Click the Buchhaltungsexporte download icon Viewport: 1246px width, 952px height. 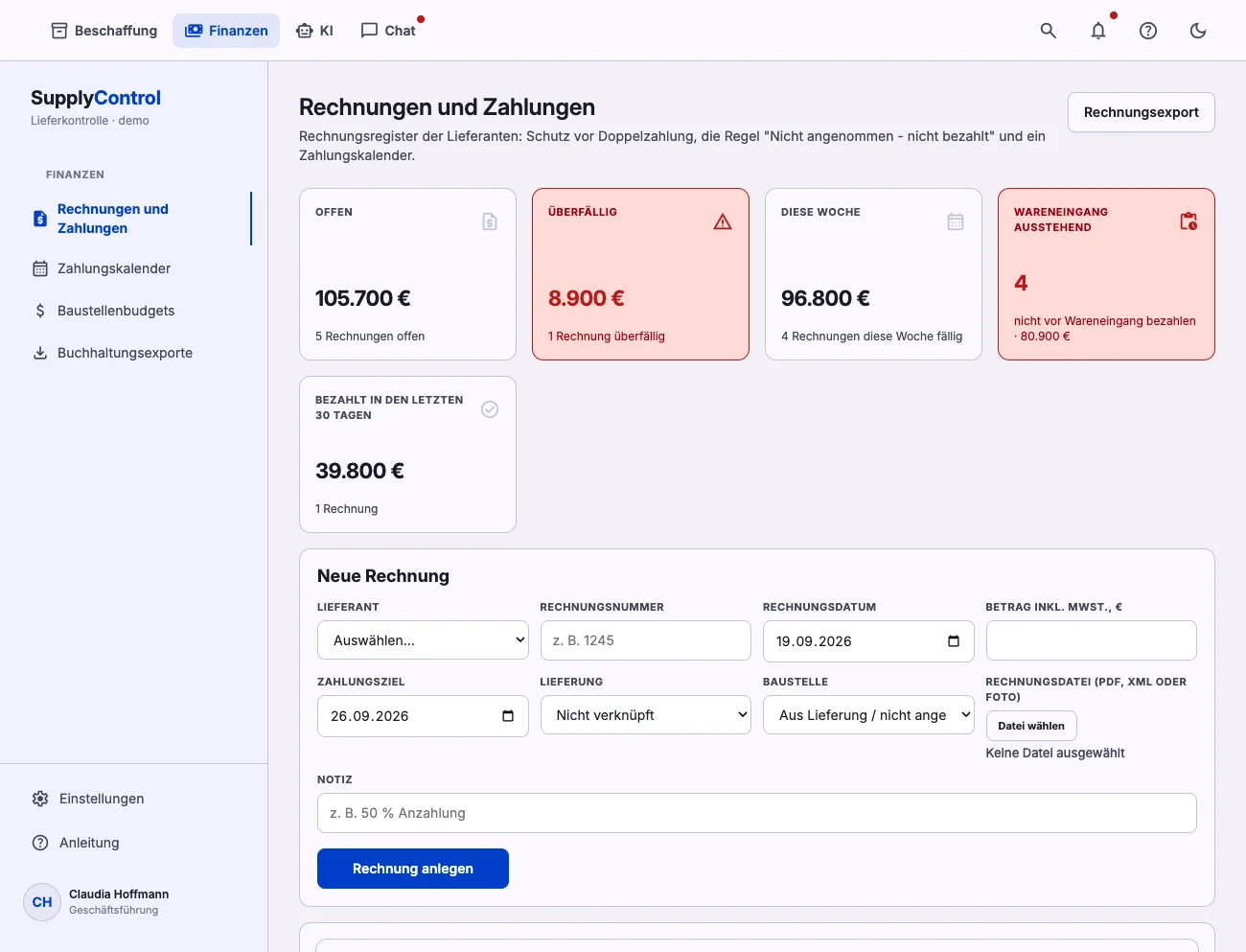(x=40, y=353)
